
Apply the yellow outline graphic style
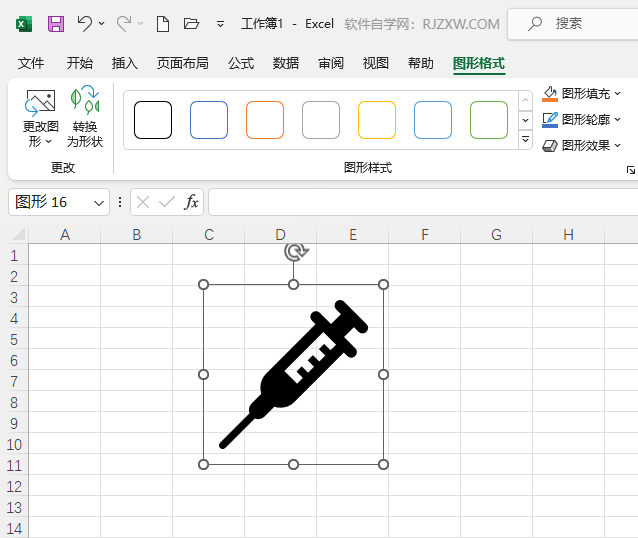tap(377, 120)
